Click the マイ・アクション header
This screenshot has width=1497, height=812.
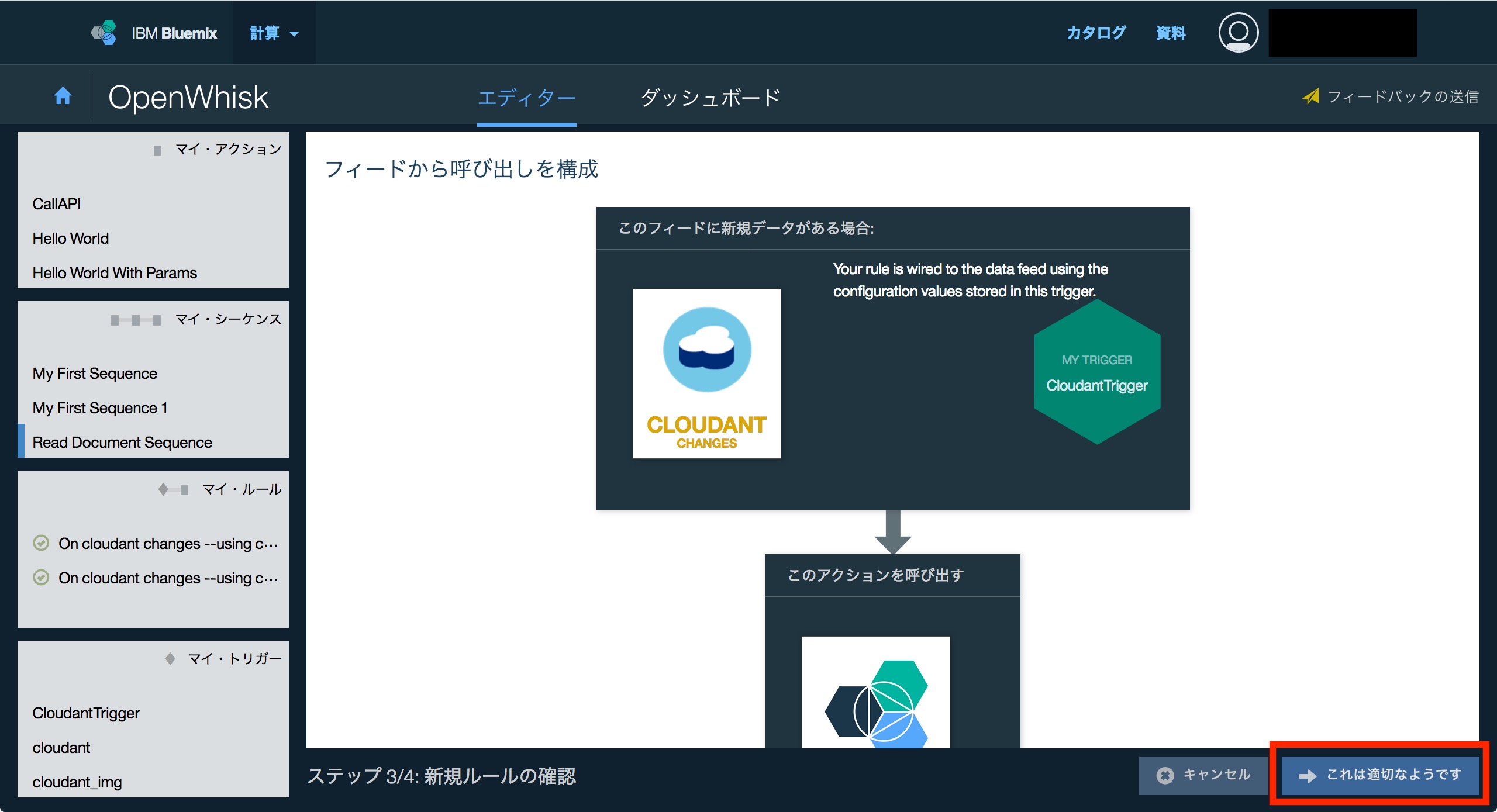coord(229,149)
